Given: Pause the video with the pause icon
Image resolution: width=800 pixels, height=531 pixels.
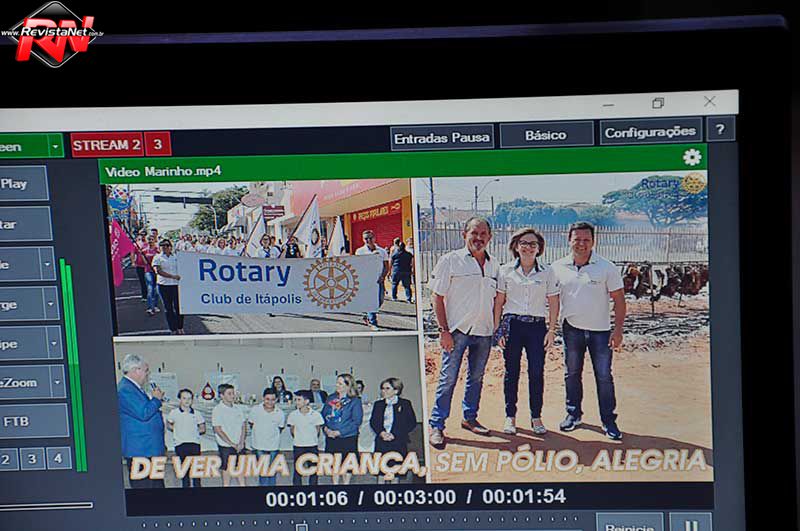Looking at the screenshot, I should (689, 523).
